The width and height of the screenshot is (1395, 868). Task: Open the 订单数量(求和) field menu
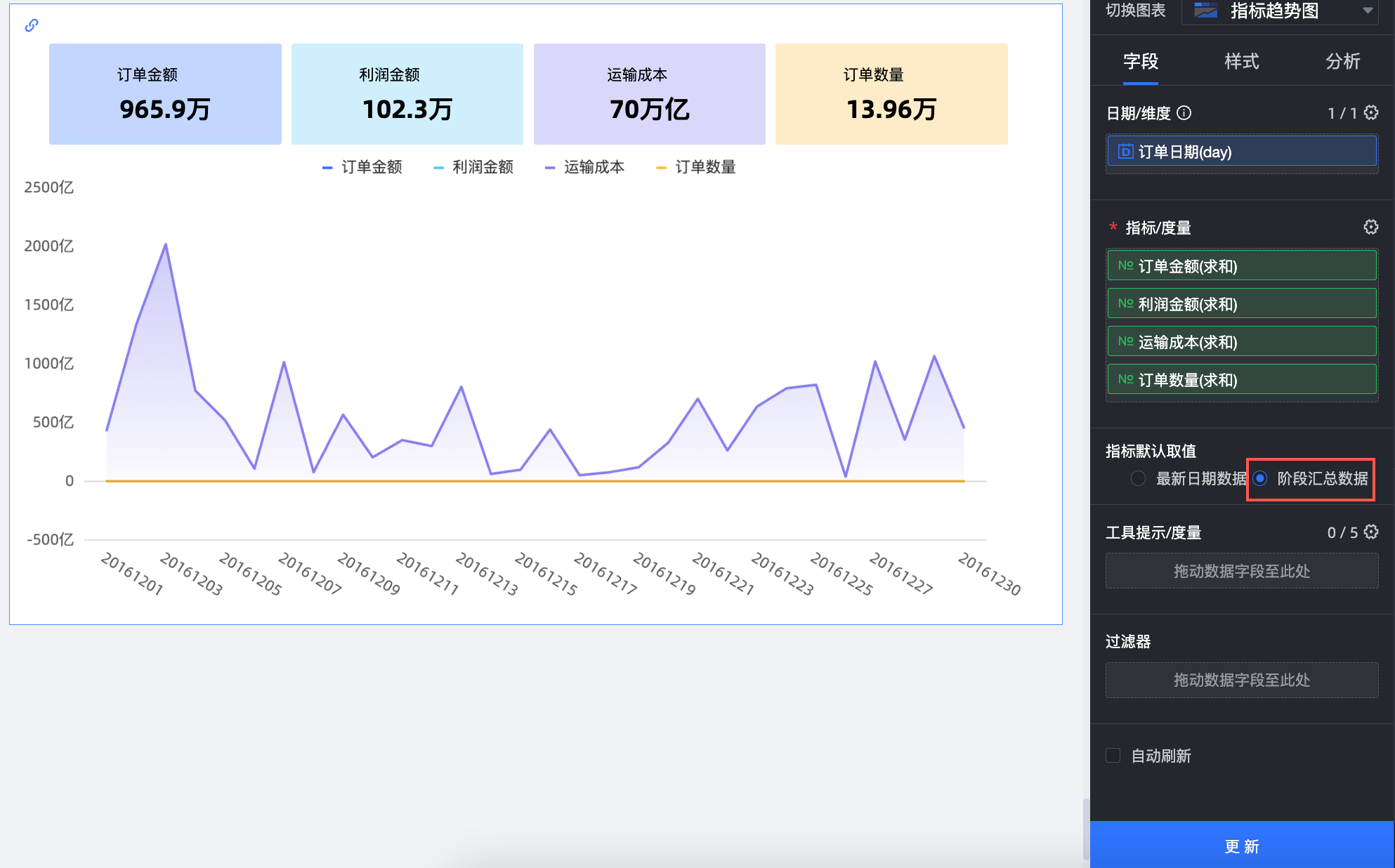tap(1241, 379)
